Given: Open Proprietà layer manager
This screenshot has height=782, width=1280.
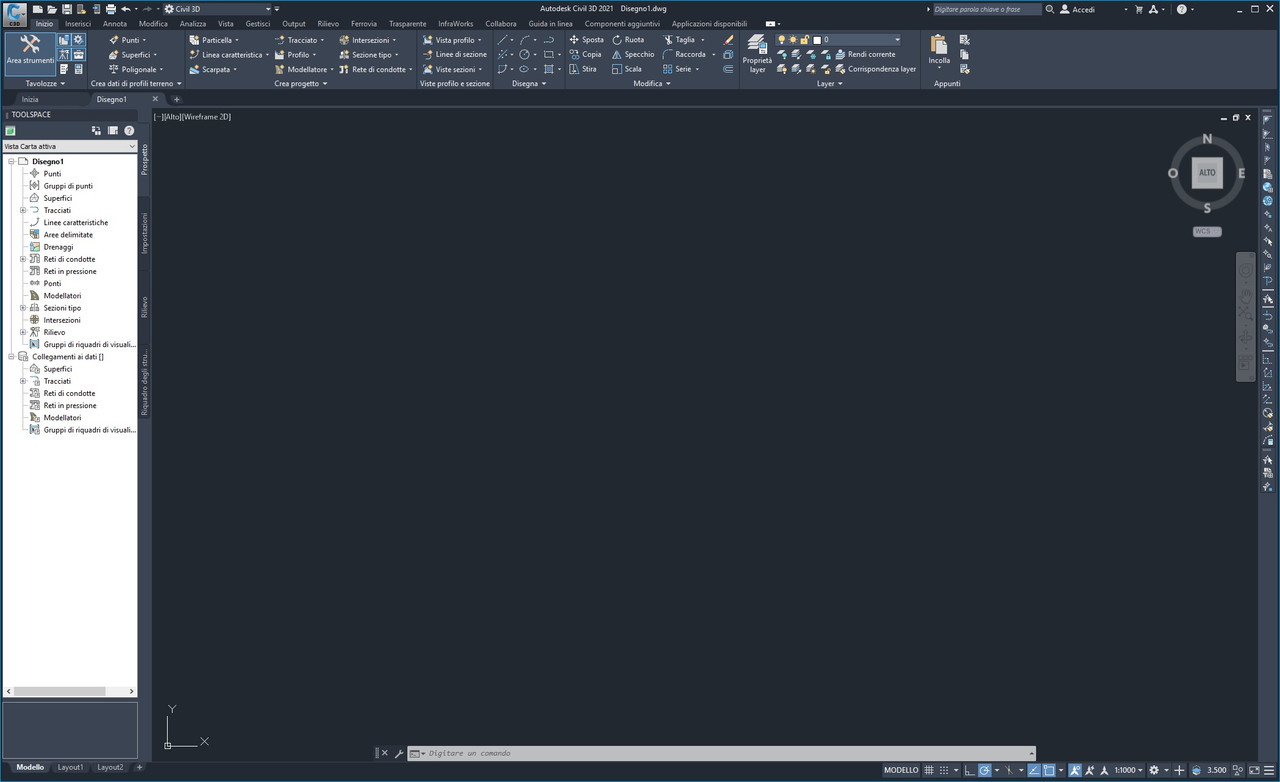Looking at the screenshot, I should [x=757, y=54].
